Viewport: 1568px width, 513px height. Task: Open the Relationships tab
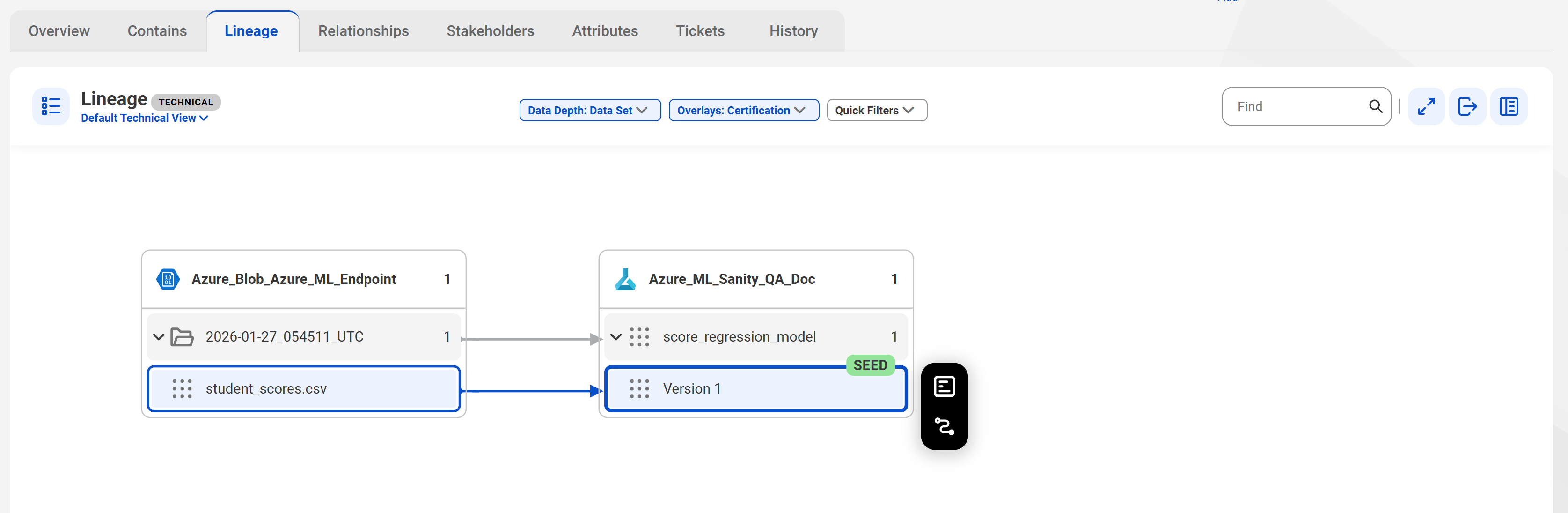coord(363,31)
